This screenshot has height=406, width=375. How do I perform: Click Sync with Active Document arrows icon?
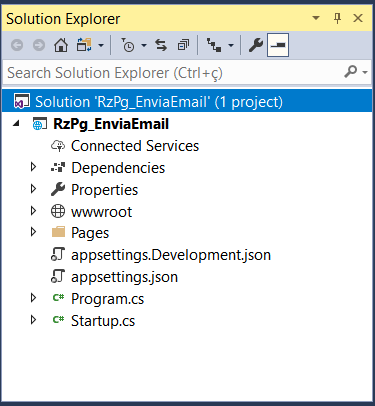tap(161, 45)
